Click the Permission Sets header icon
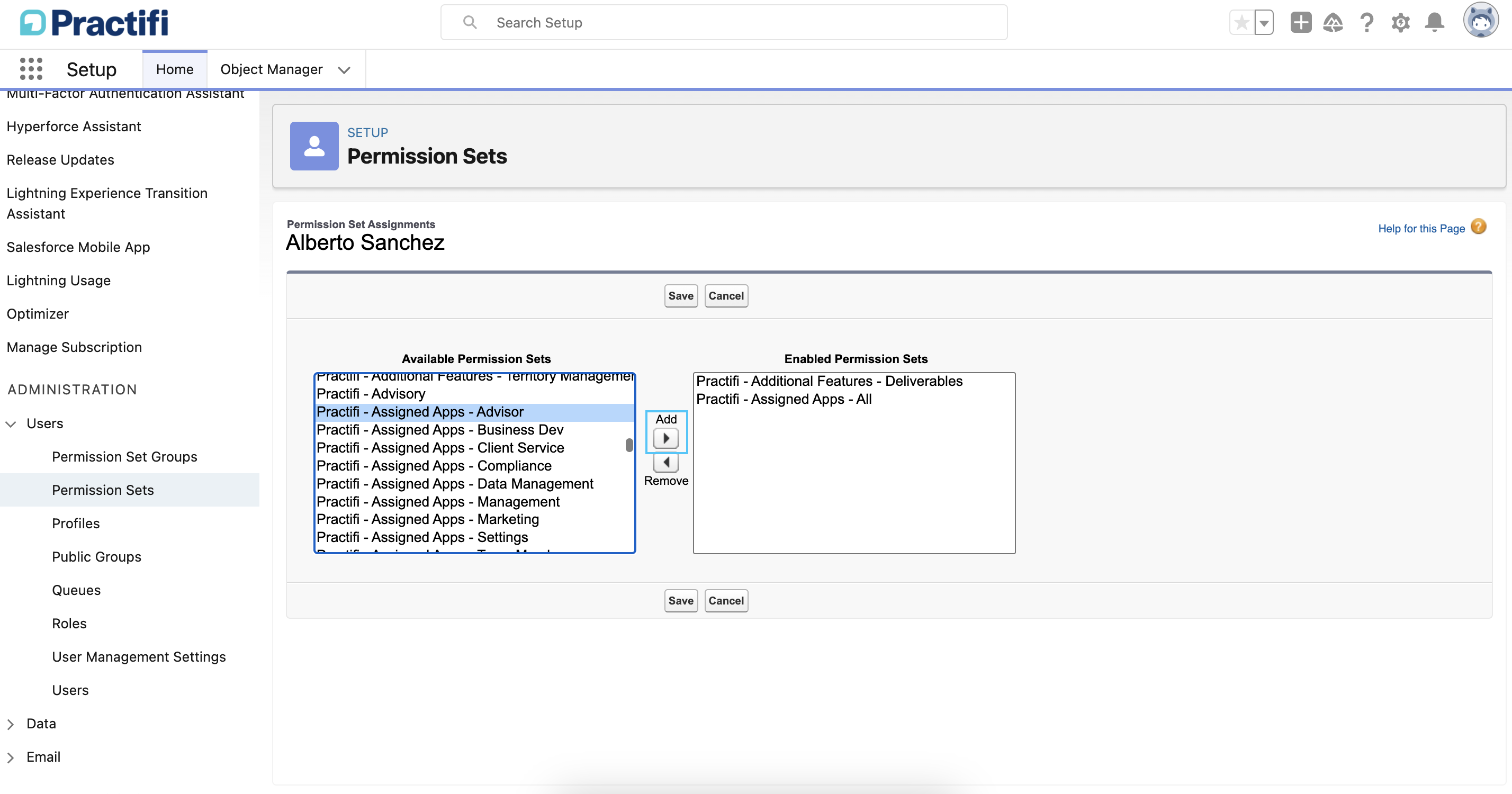The width and height of the screenshot is (1512, 794). [314, 146]
